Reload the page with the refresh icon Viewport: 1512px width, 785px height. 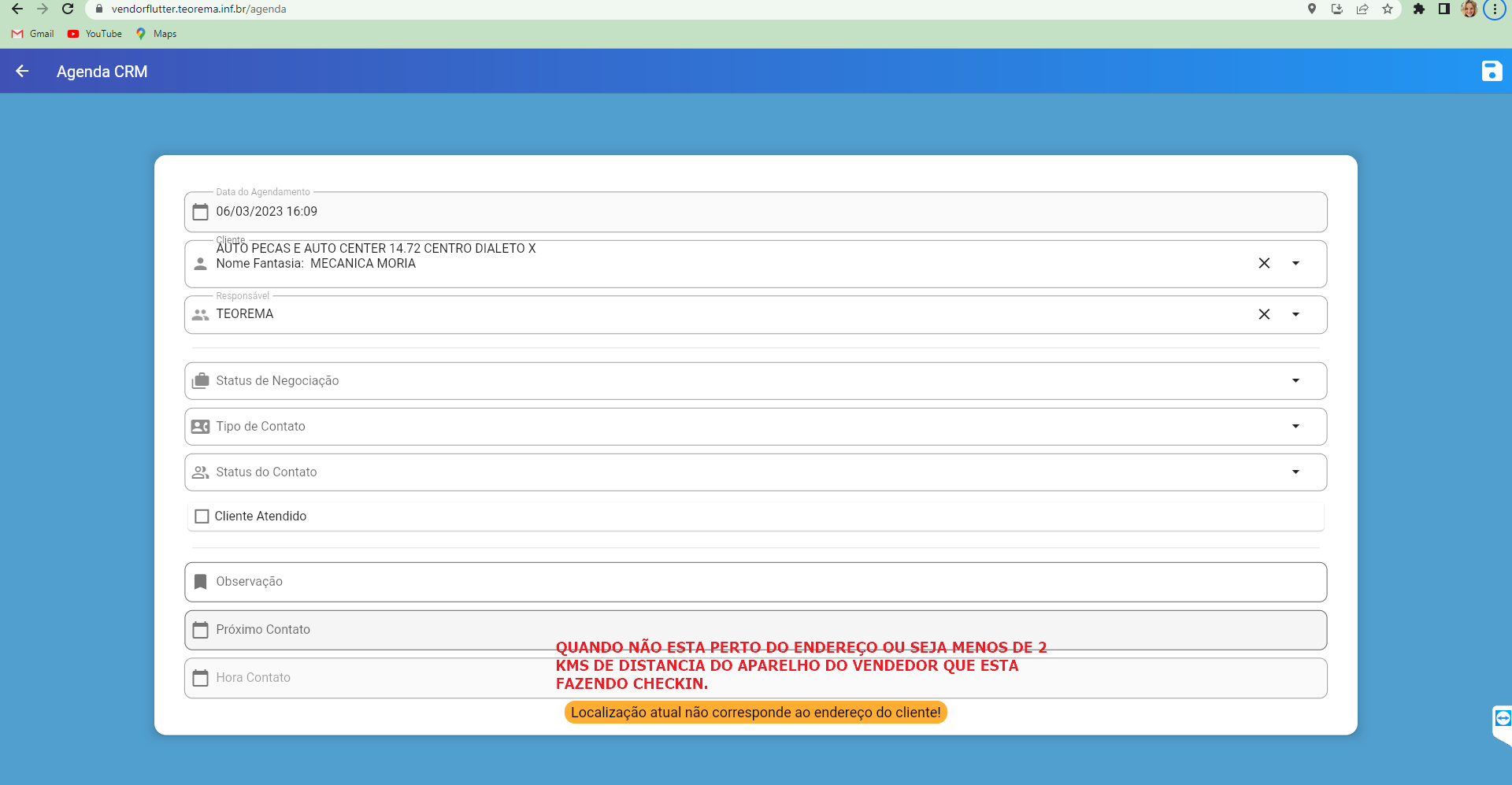point(68,9)
